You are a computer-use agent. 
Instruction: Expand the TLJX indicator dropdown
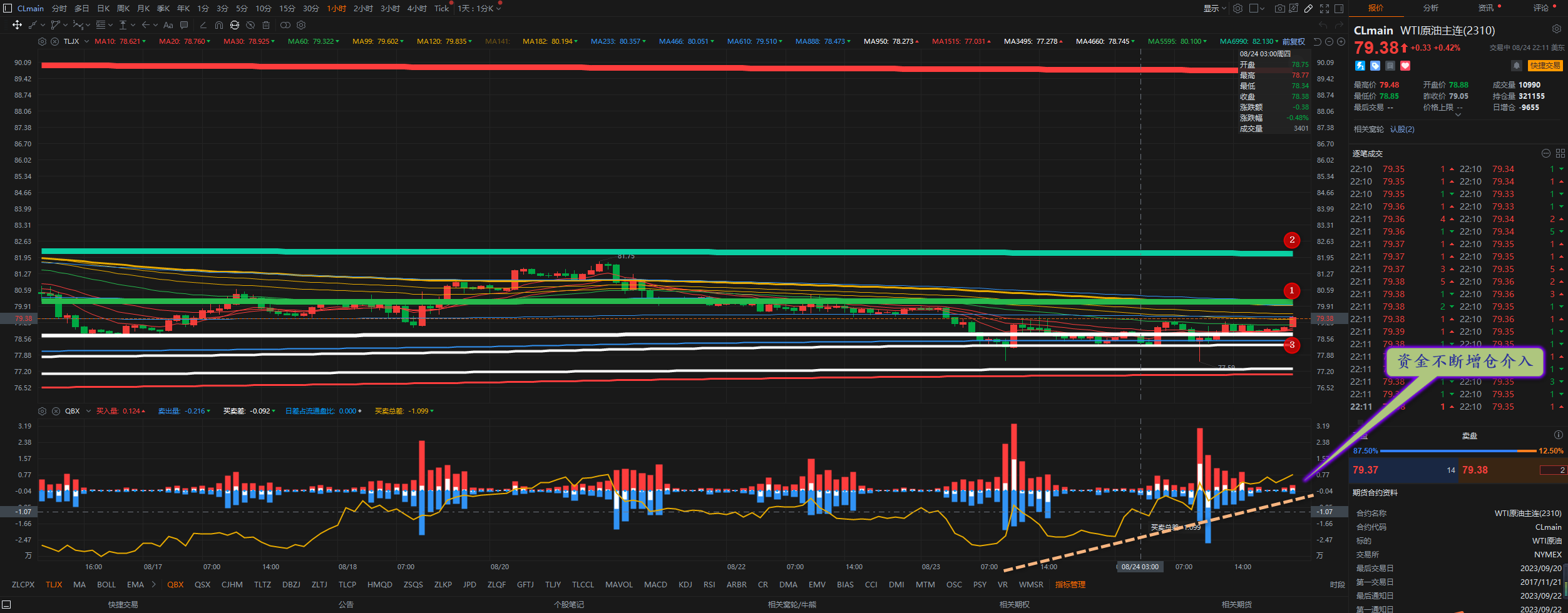86,41
